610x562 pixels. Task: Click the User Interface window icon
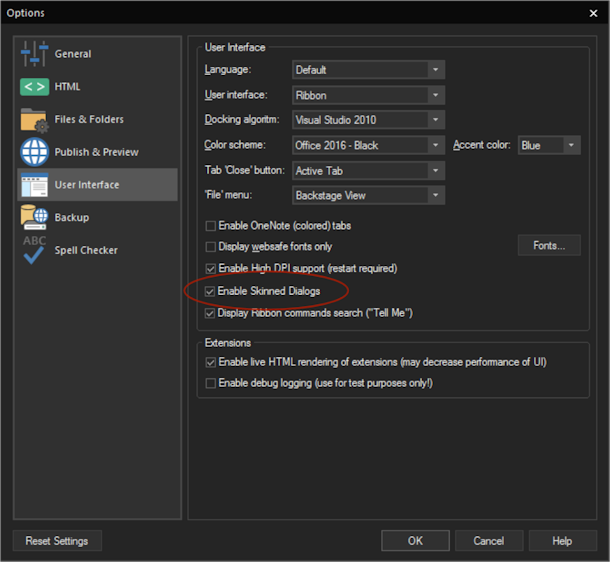click(x=34, y=185)
